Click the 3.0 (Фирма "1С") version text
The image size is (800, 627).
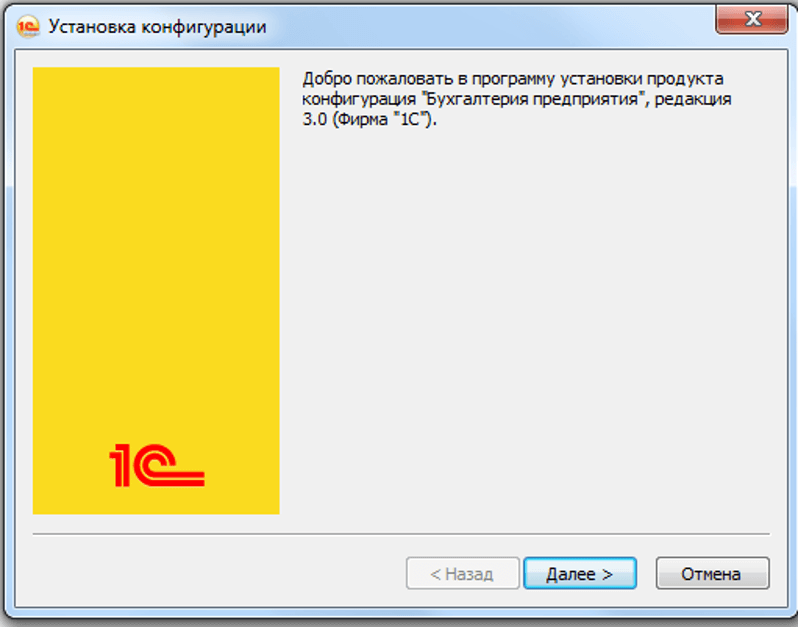coord(369,119)
